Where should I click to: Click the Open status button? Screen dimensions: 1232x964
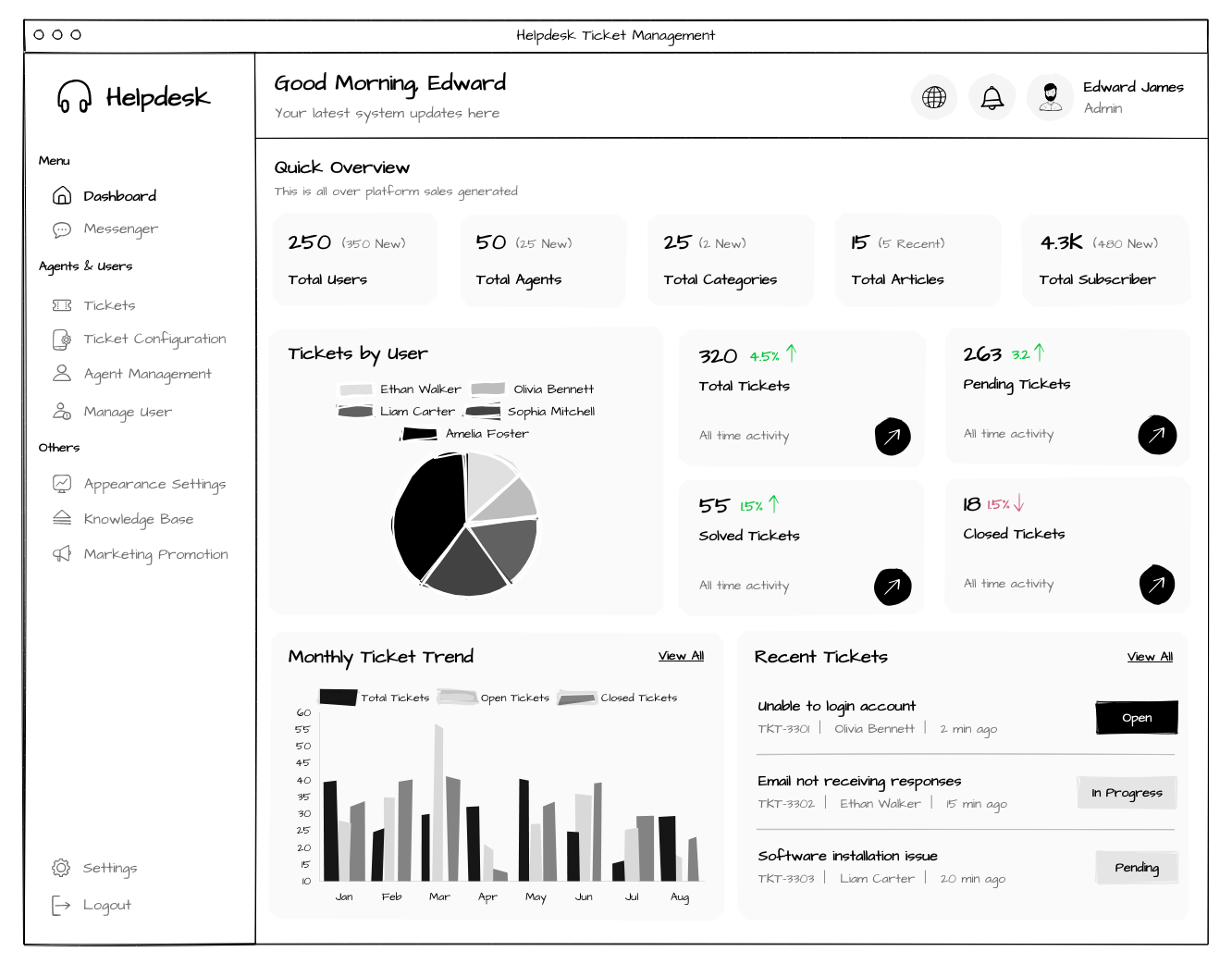pos(1137,718)
